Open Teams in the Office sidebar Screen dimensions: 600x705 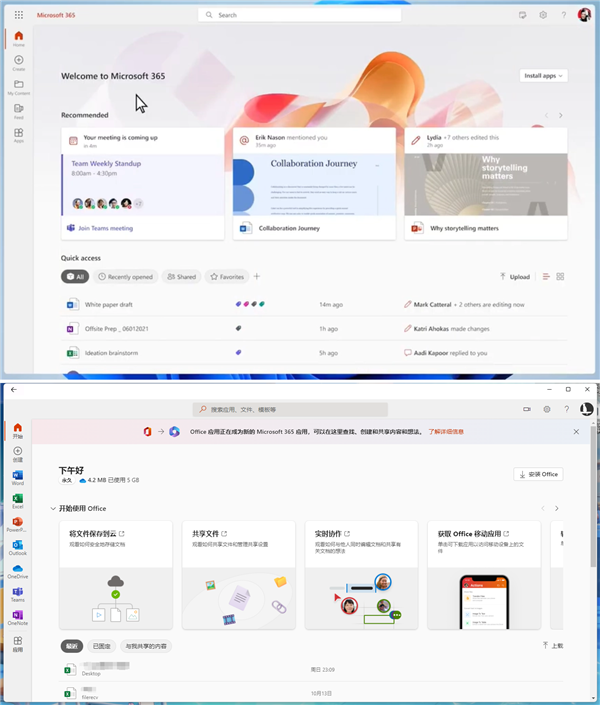[18, 594]
